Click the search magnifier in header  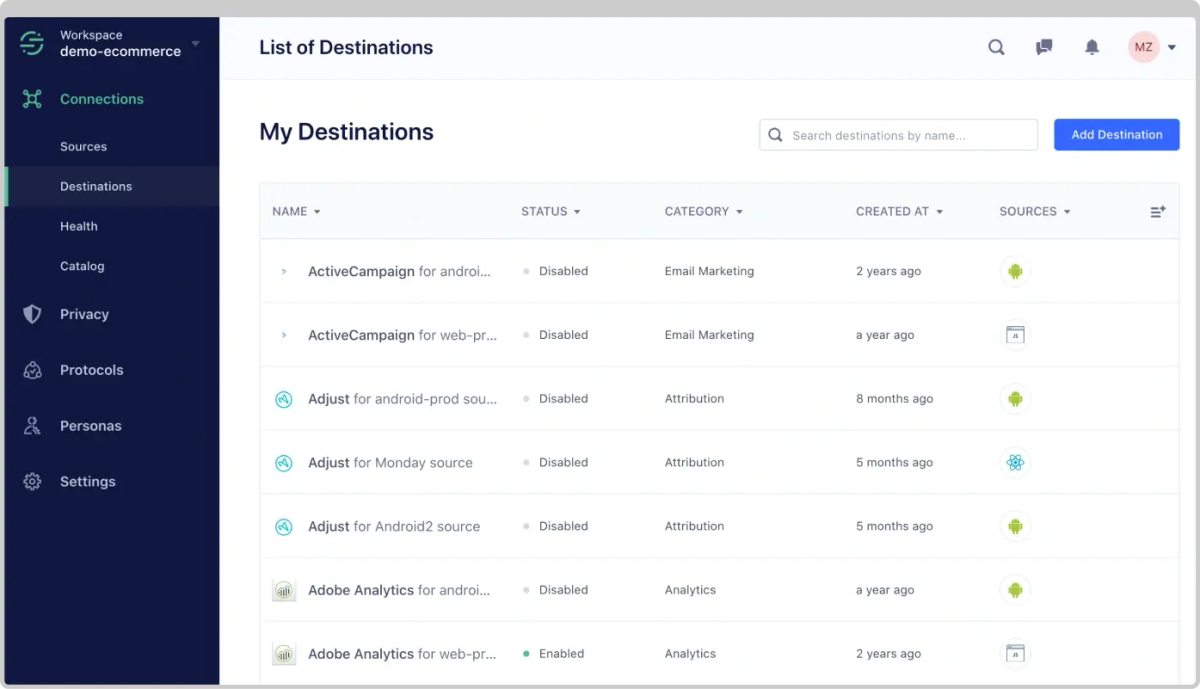(x=996, y=47)
